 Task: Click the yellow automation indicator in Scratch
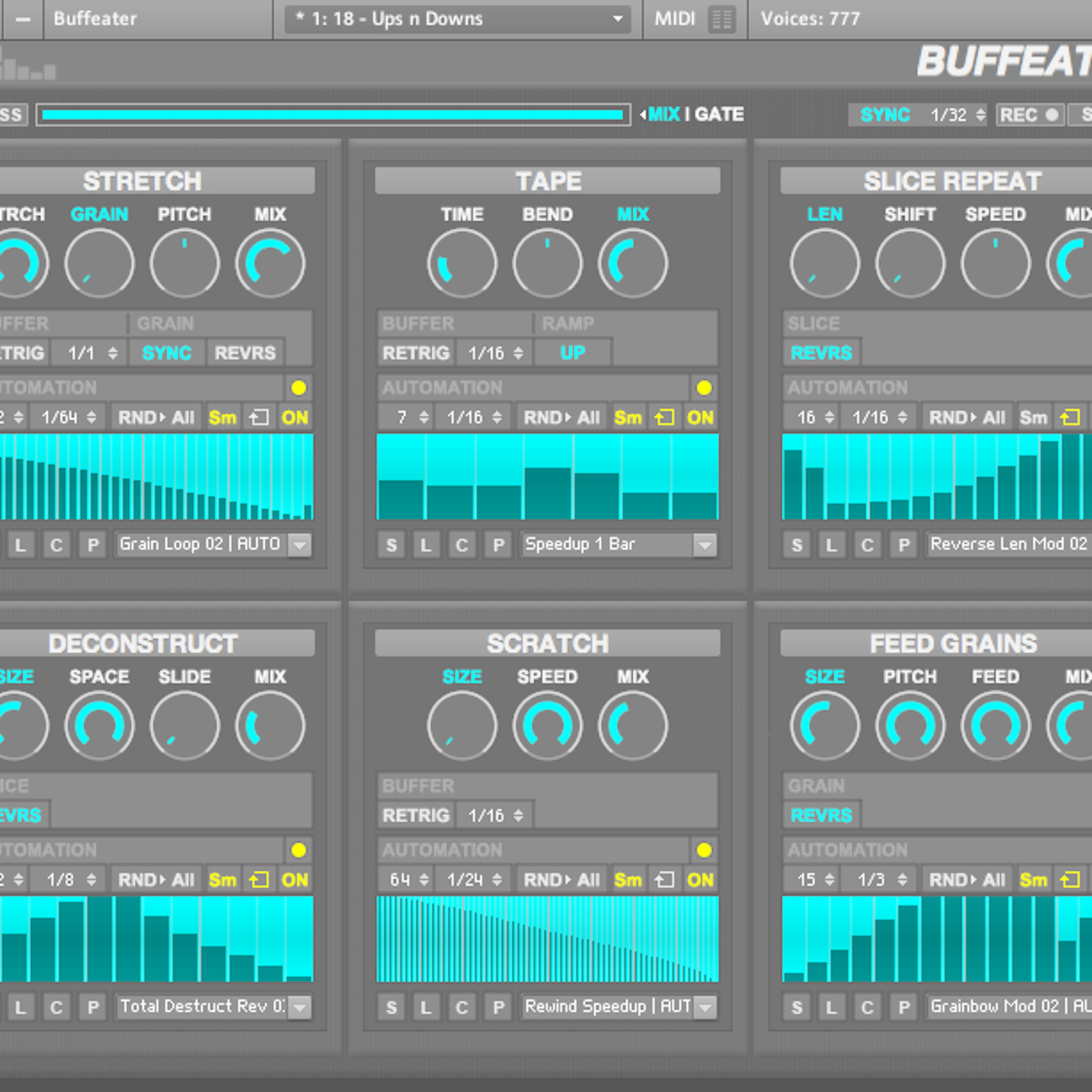704,850
